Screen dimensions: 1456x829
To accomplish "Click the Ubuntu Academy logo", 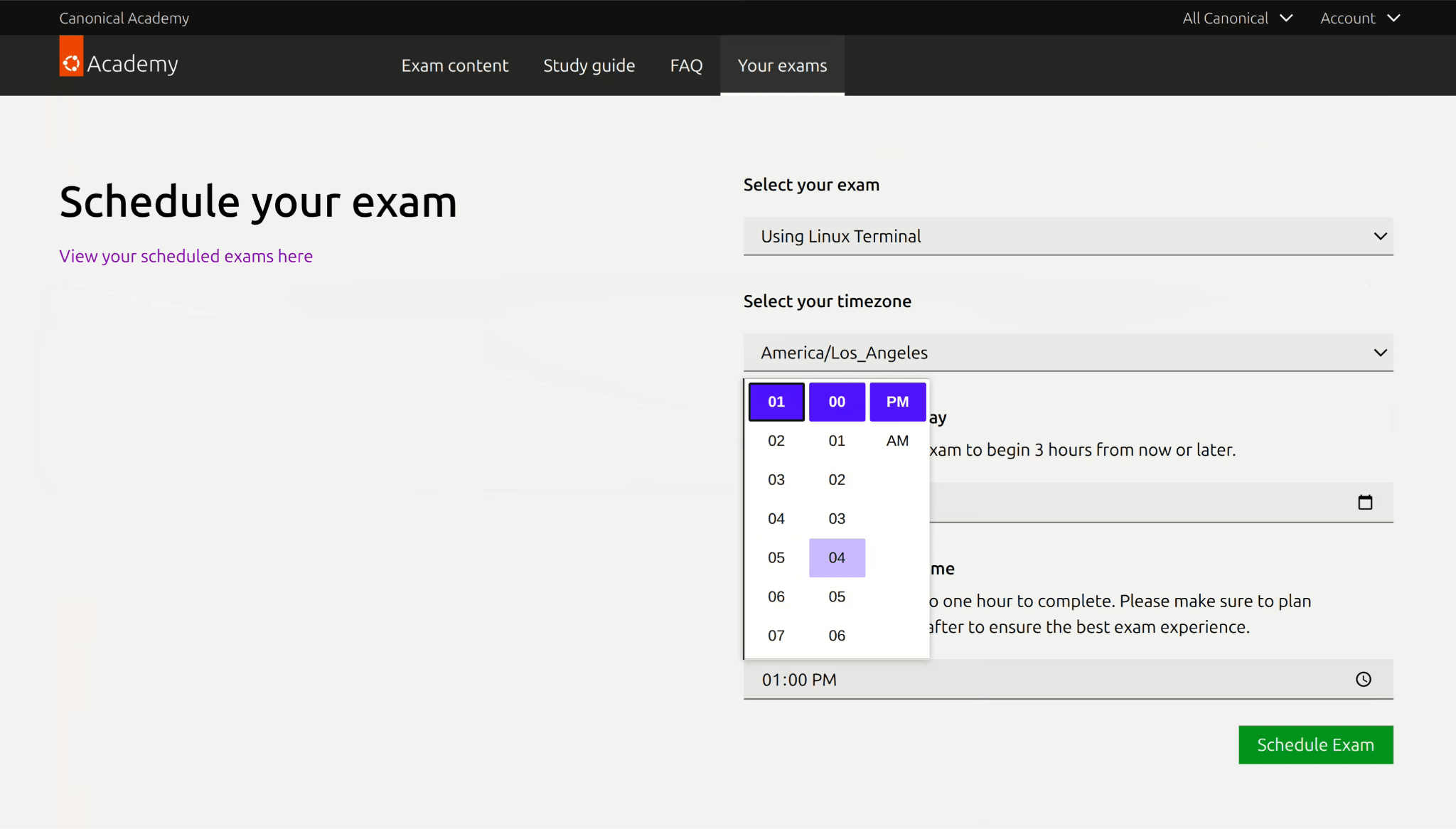I will [x=118, y=63].
